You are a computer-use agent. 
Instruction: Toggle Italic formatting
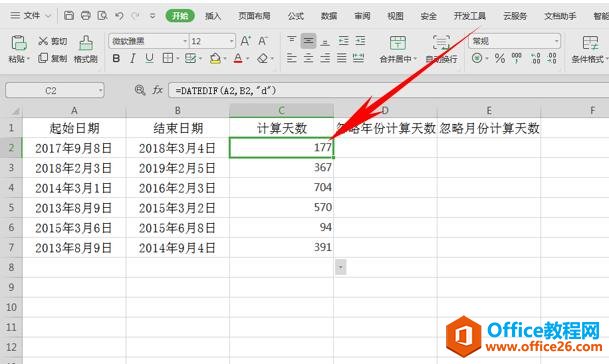pyautogui.click(x=132, y=59)
